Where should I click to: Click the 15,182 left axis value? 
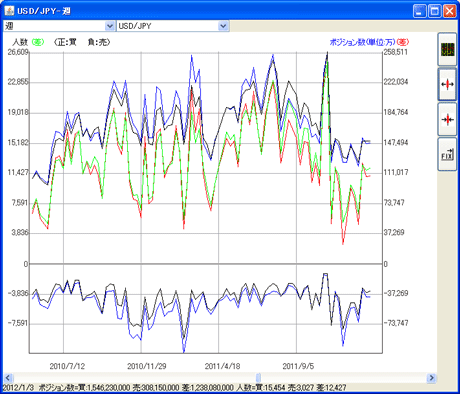[19, 143]
